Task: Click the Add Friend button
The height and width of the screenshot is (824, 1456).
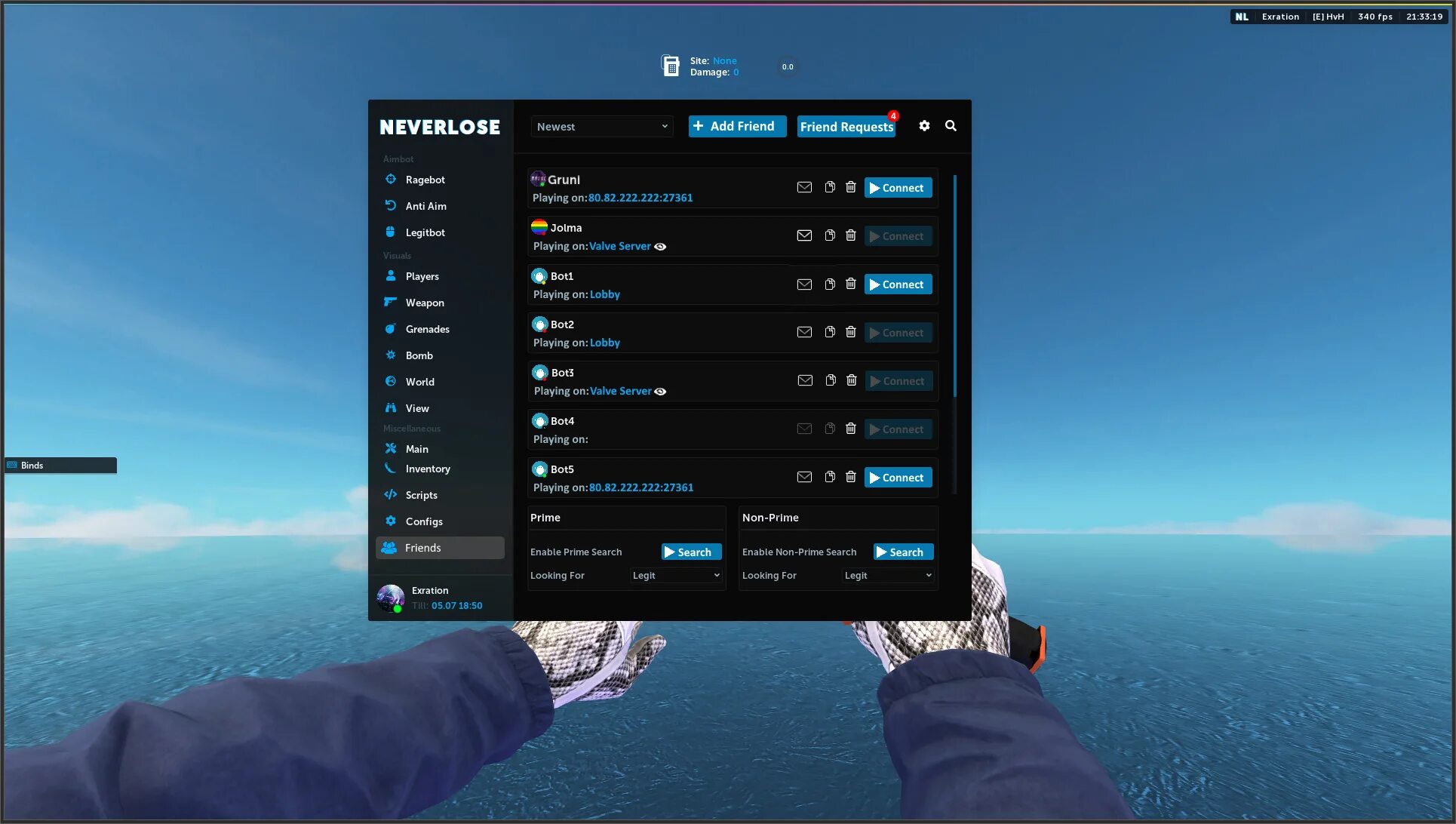Action: (736, 126)
